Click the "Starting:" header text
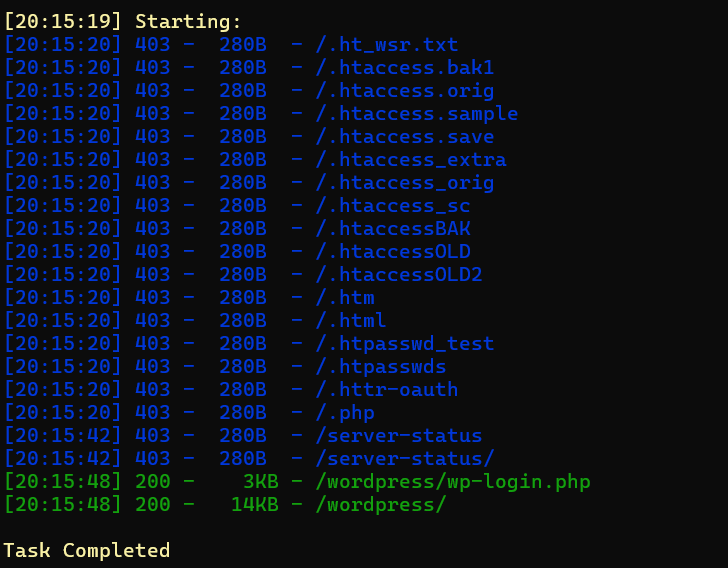This screenshot has width=728, height=568. 188,22
